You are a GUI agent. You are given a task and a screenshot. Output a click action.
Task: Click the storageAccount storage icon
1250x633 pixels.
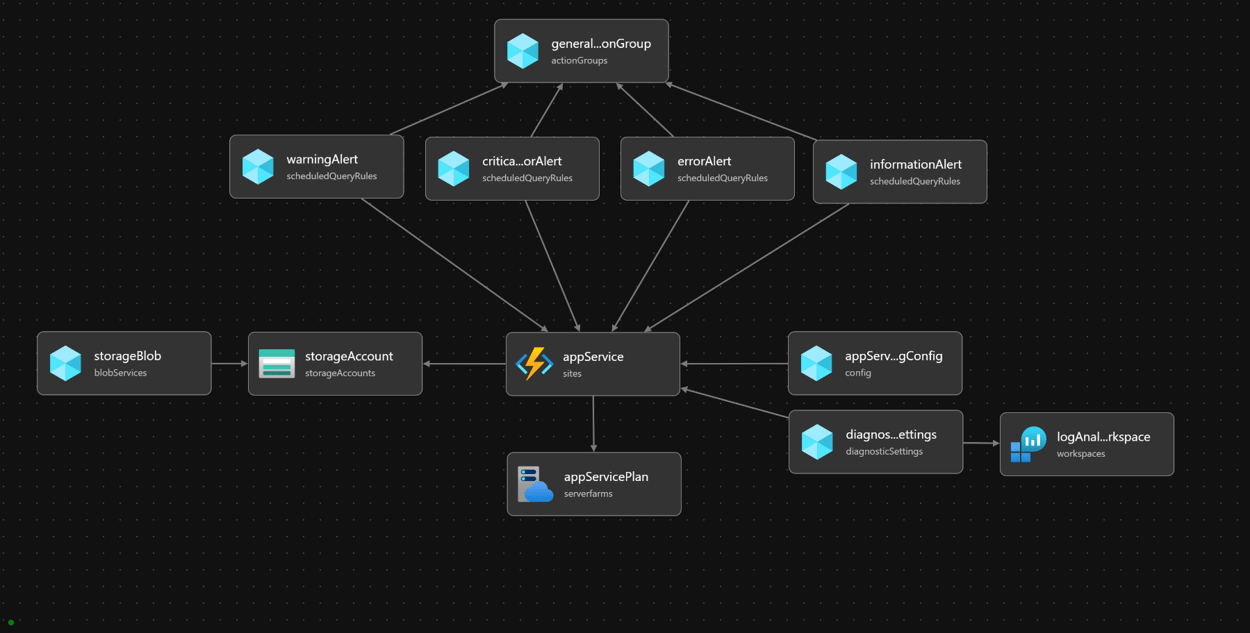[x=276, y=364]
